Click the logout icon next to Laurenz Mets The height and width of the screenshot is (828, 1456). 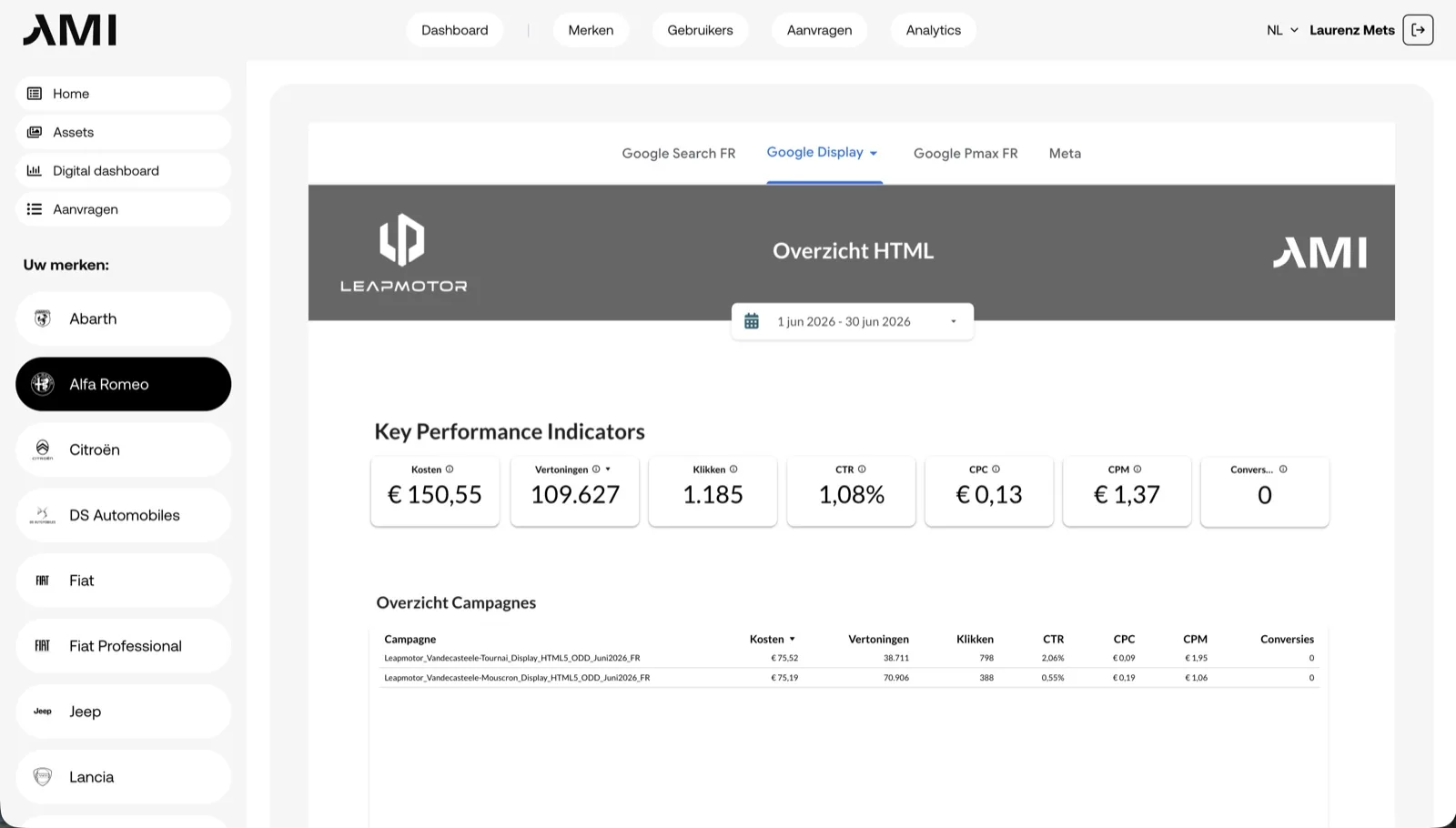click(1418, 30)
